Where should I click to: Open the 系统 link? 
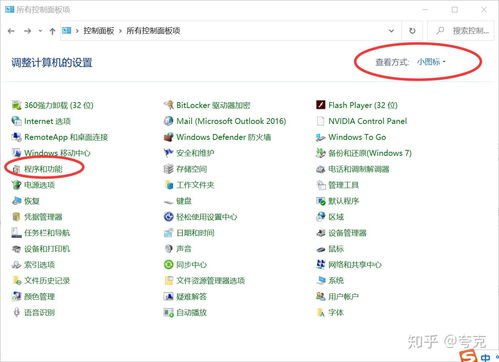336,281
